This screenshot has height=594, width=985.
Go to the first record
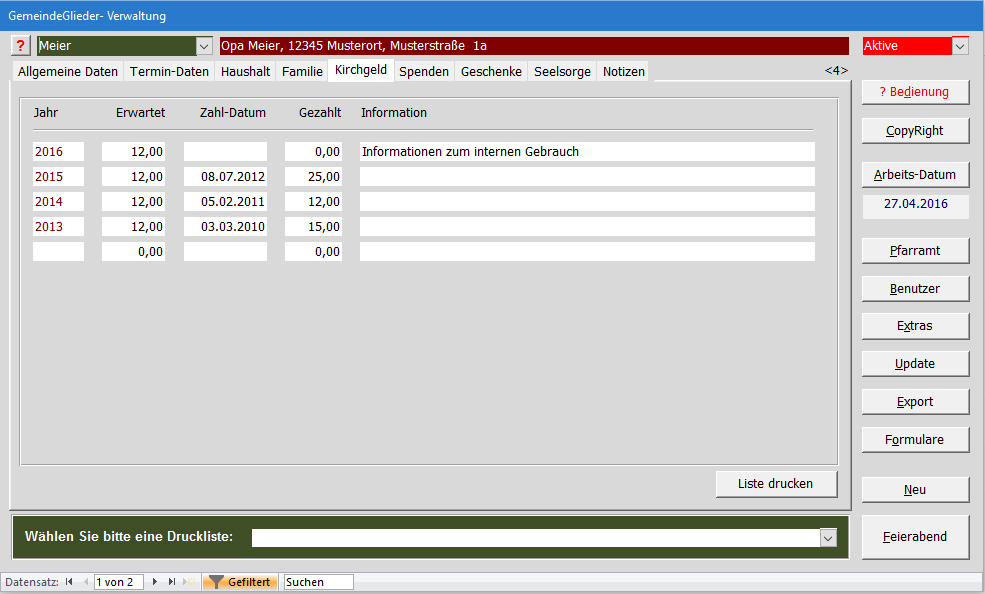(x=69, y=582)
